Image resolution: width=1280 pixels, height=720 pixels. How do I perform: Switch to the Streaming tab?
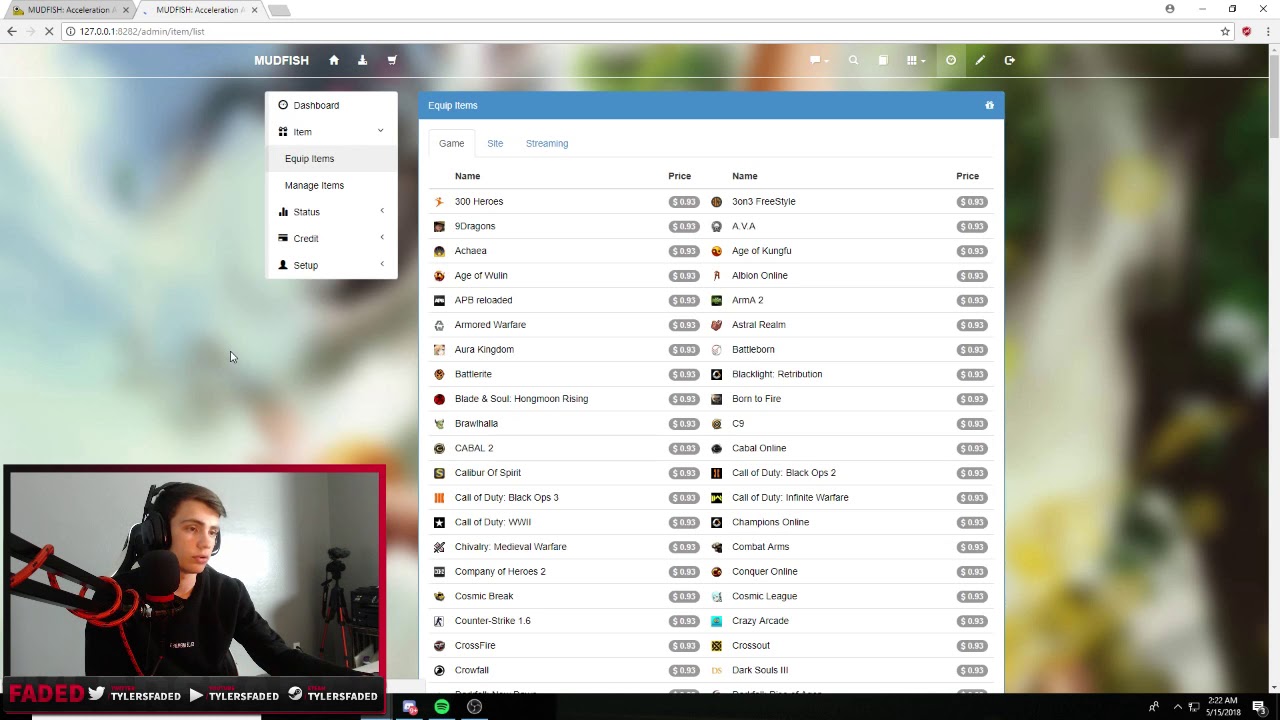[547, 143]
